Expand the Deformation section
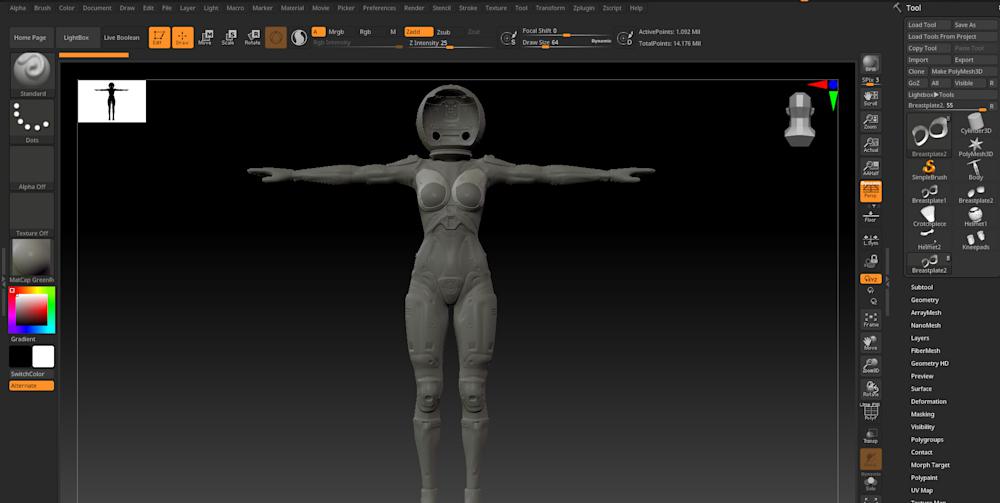The width and height of the screenshot is (1000, 503). coord(928,401)
